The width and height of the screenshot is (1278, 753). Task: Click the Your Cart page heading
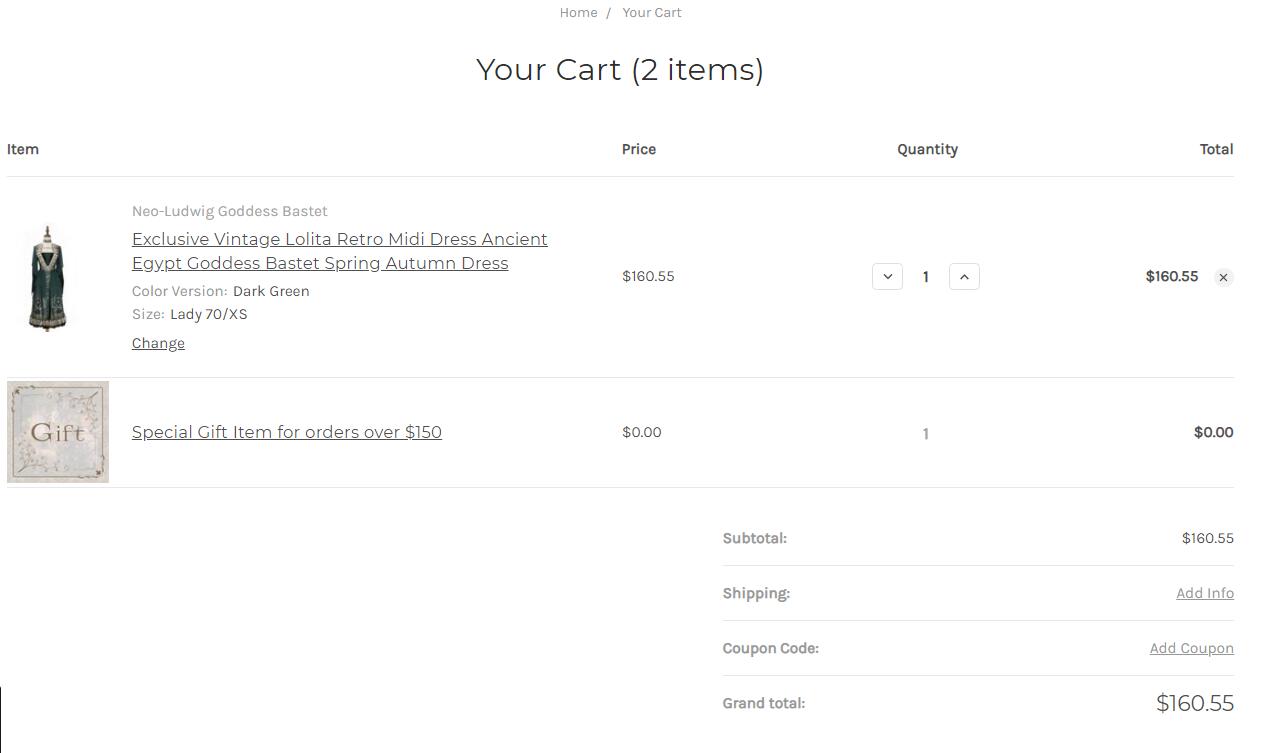[620, 70]
